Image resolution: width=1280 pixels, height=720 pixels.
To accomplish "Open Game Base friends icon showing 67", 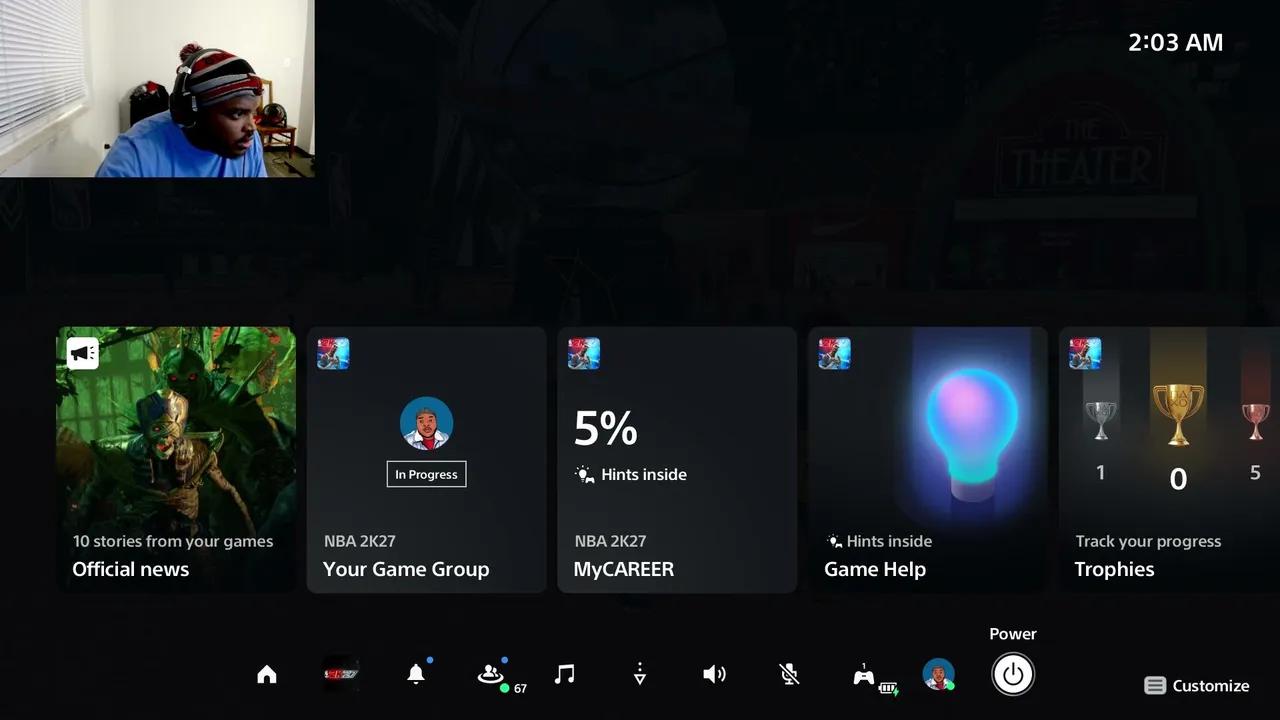I will pos(490,675).
